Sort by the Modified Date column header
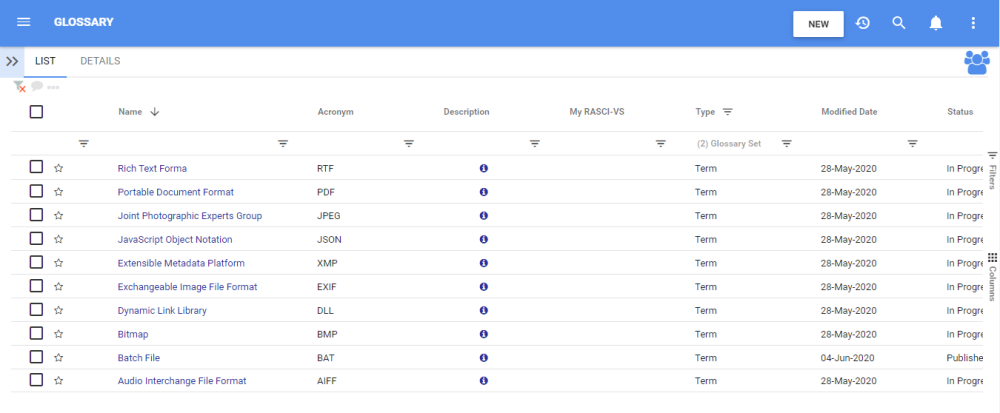The image size is (1000, 413). click(x=849, y=112)
